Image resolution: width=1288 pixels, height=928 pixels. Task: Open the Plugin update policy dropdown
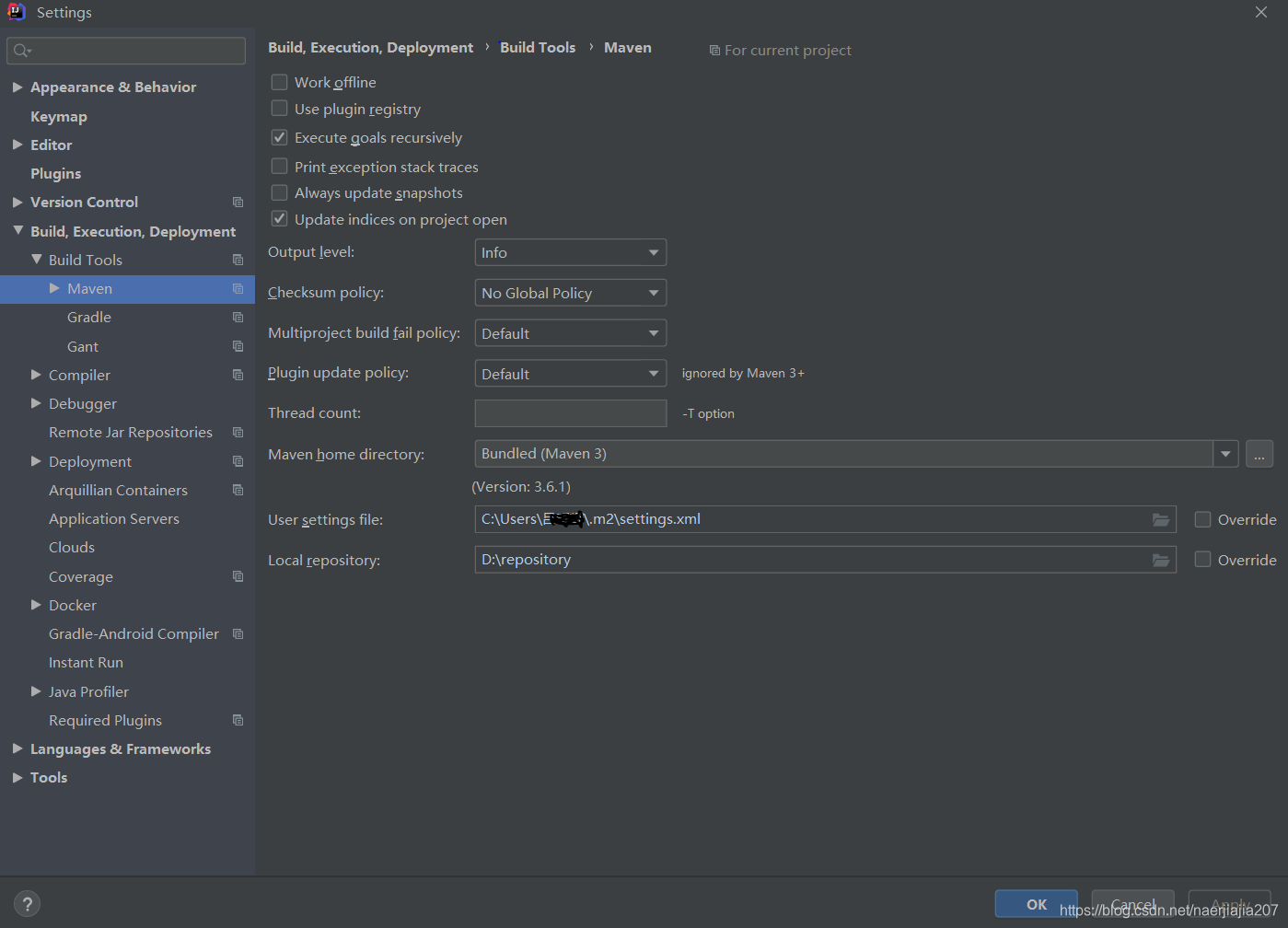click(571, 374)
